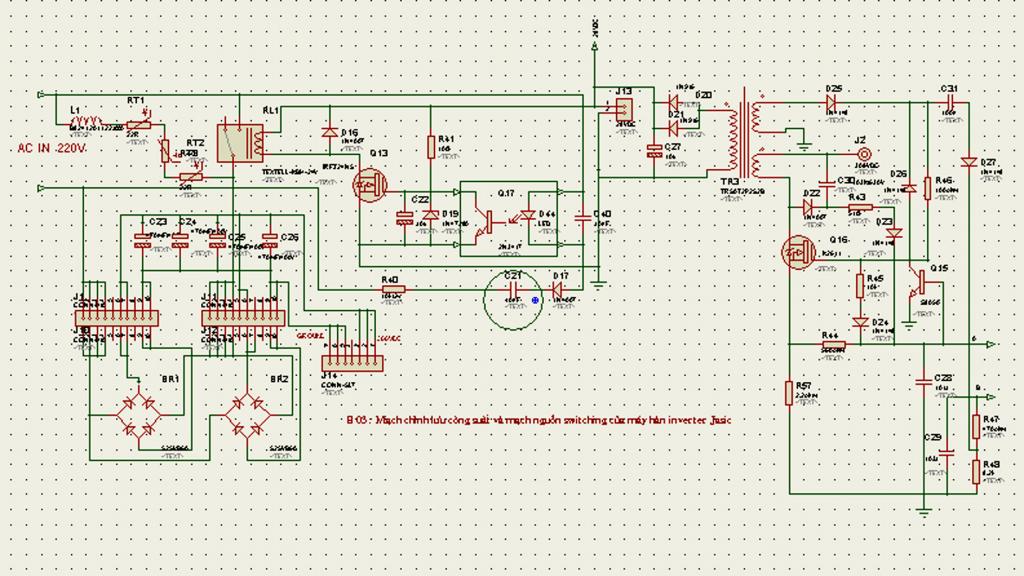The width and height of the screenshot is (1024, 576).
Task: Select the CZ7 capacitor
Action: point(654,152)
